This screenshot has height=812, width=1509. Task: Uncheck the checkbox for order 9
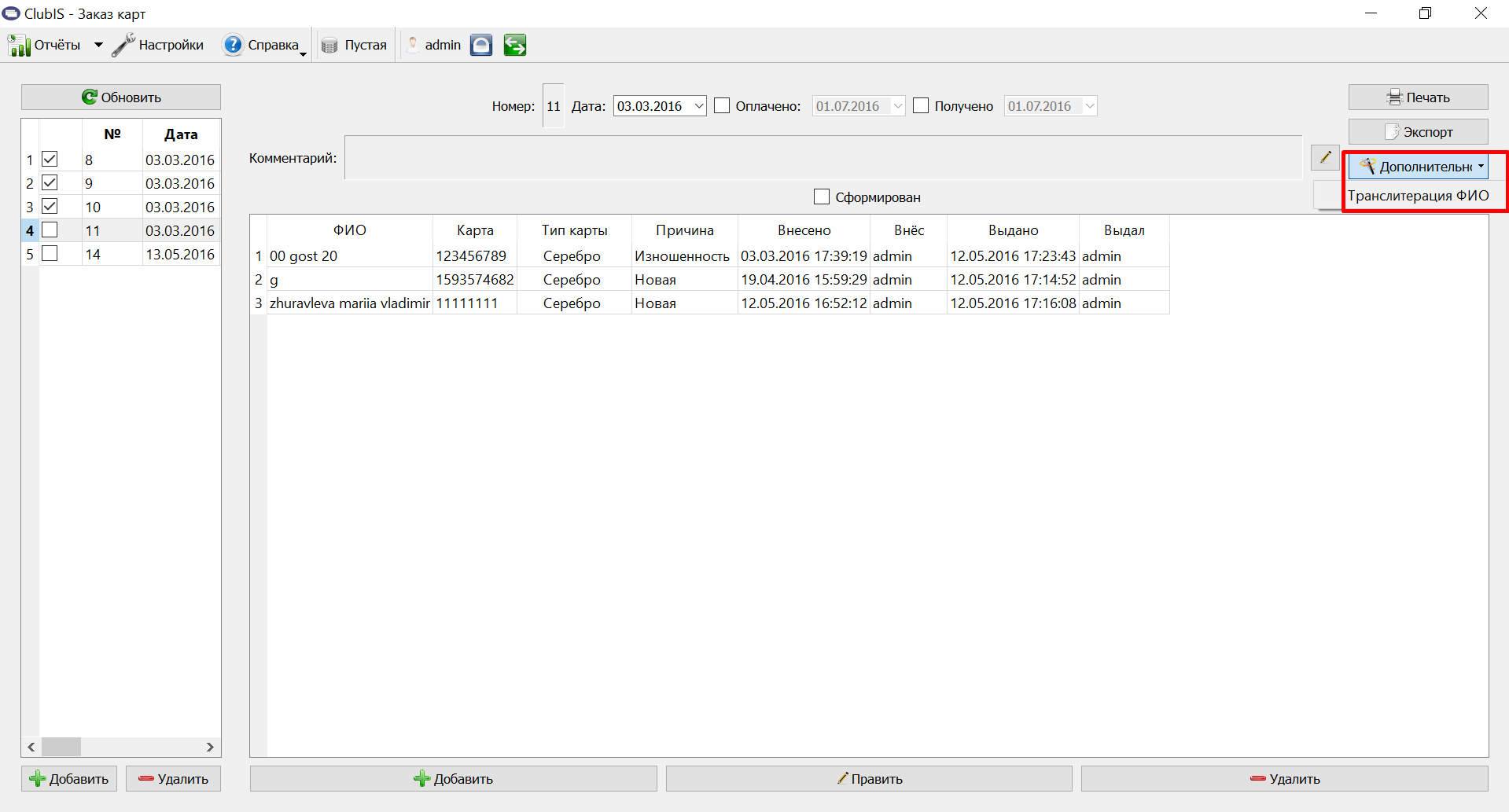(x=50, y=183)
